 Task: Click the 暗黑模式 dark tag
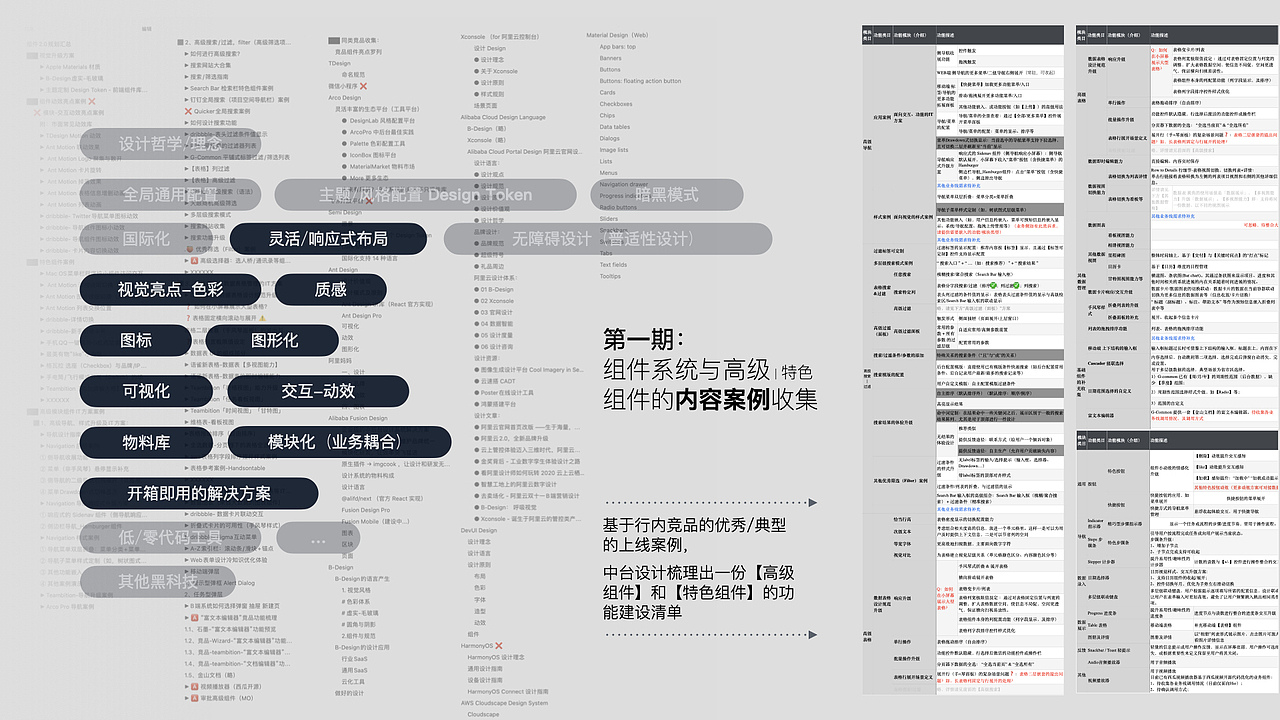point(667,195)
